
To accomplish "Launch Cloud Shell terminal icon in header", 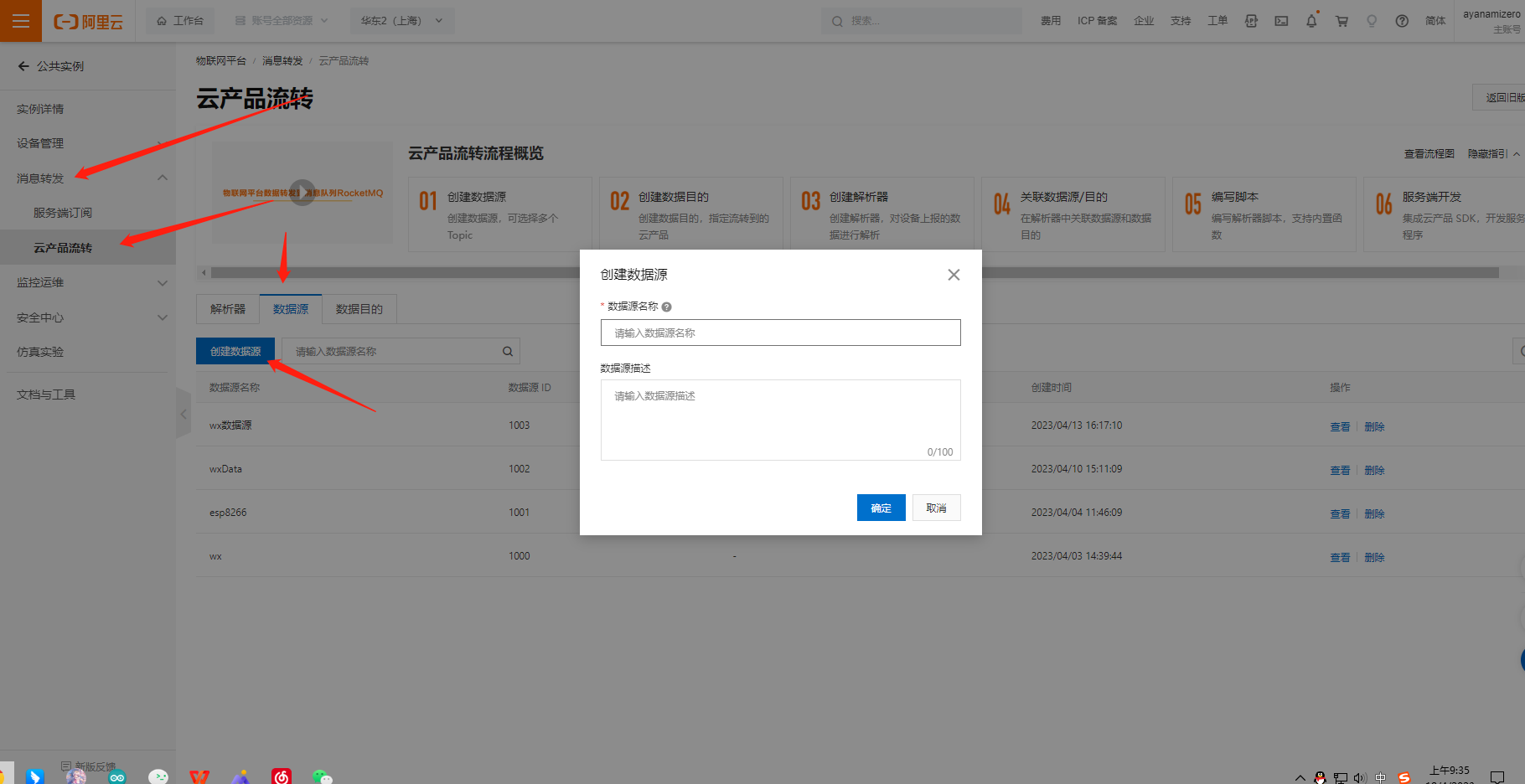I will 1281,21.
